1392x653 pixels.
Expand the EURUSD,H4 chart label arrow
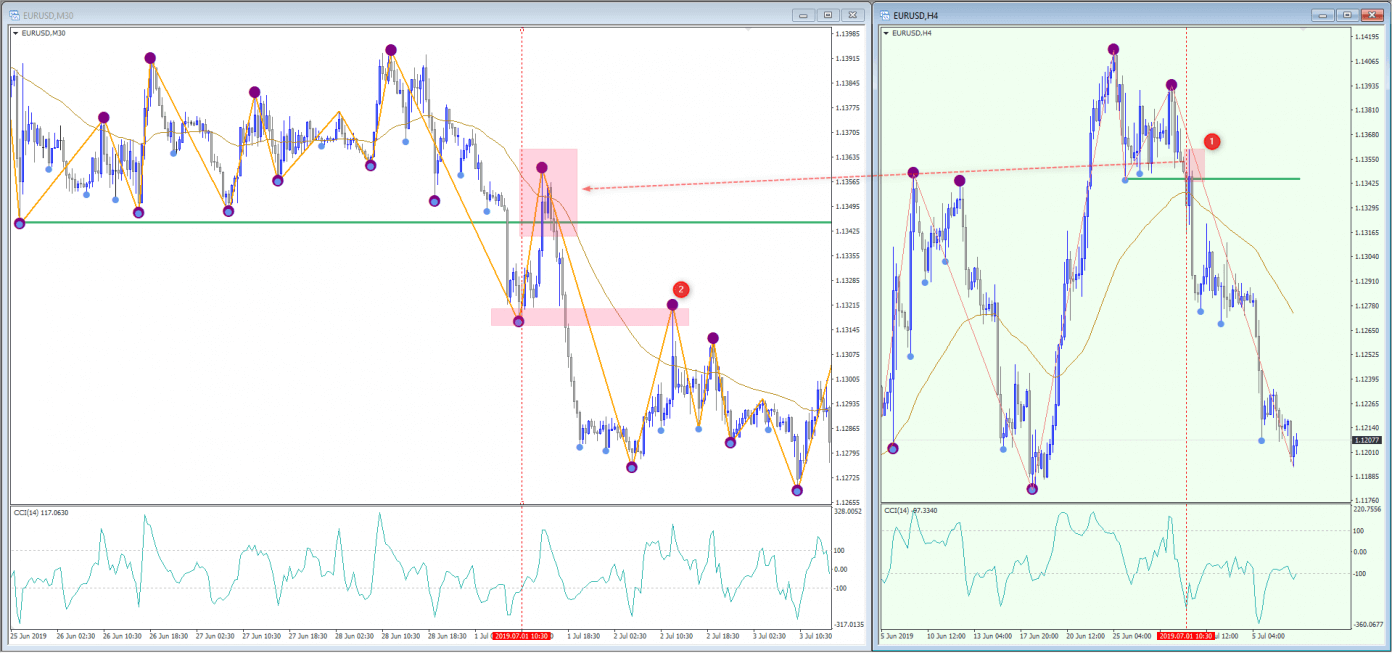pos(886,33)
